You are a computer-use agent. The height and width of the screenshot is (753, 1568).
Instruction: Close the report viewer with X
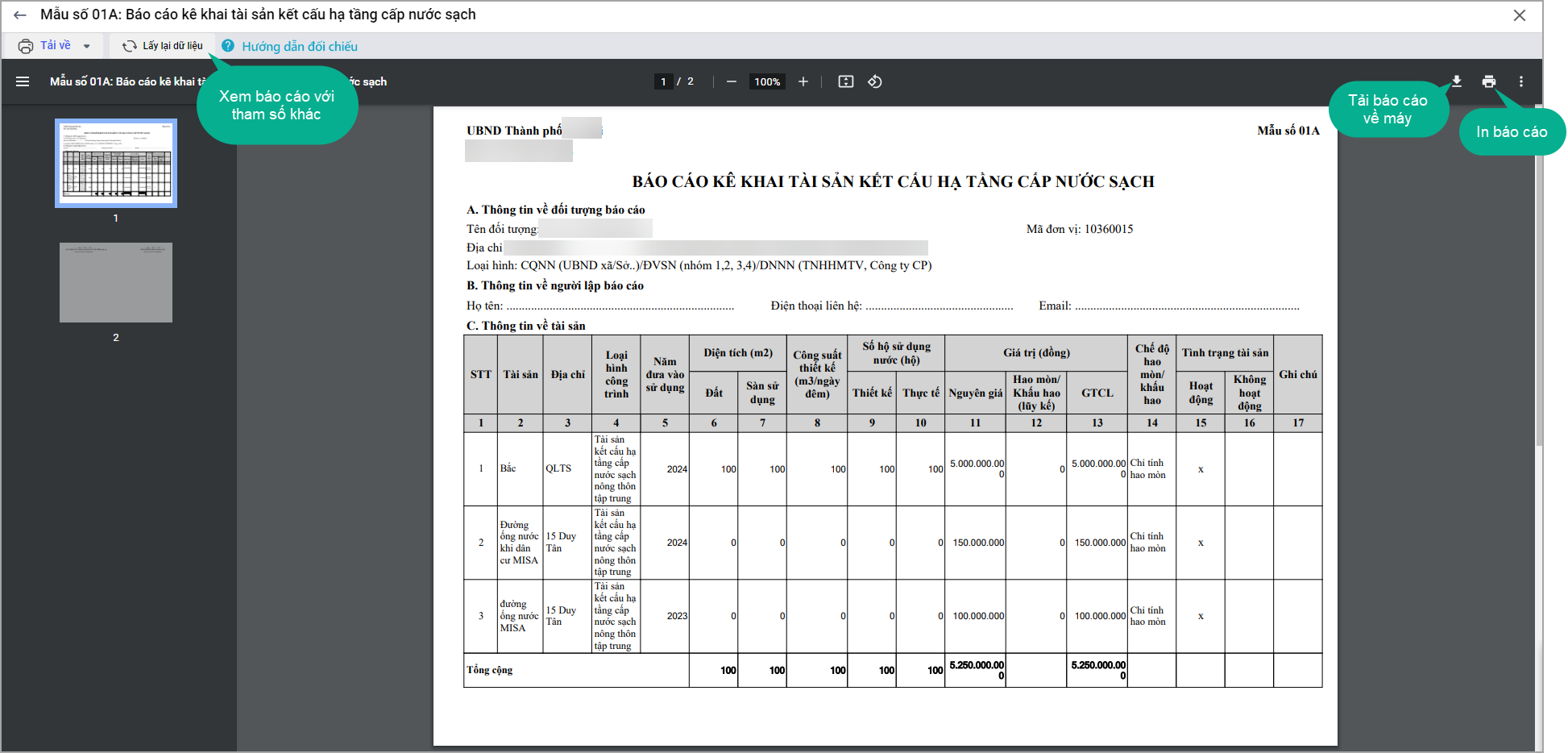[x=1520, y=15]
